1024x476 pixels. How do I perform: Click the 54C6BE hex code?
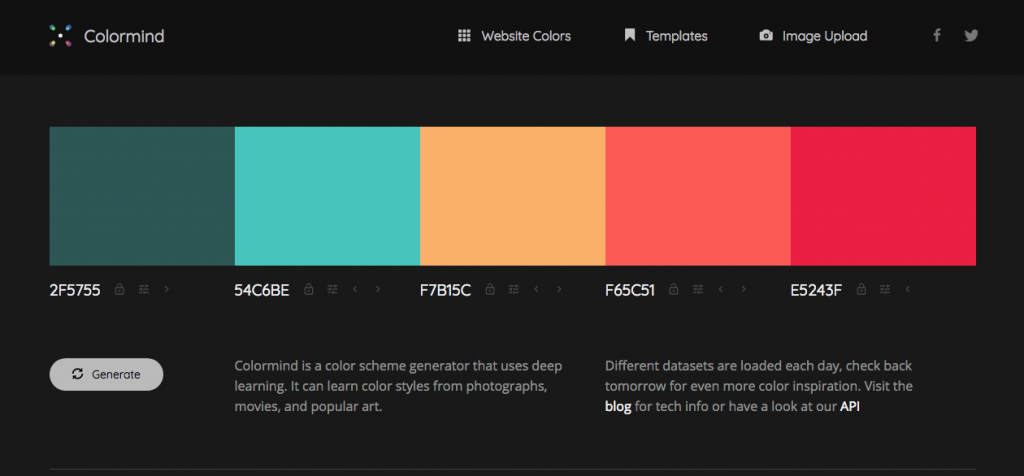tap(262, 290)
